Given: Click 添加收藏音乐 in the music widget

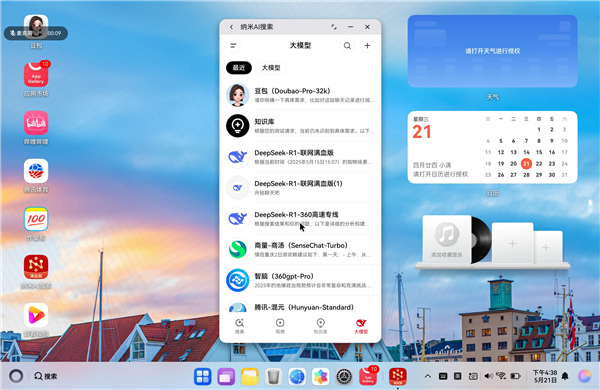Looking at the screenshot, I should (447, 239).
